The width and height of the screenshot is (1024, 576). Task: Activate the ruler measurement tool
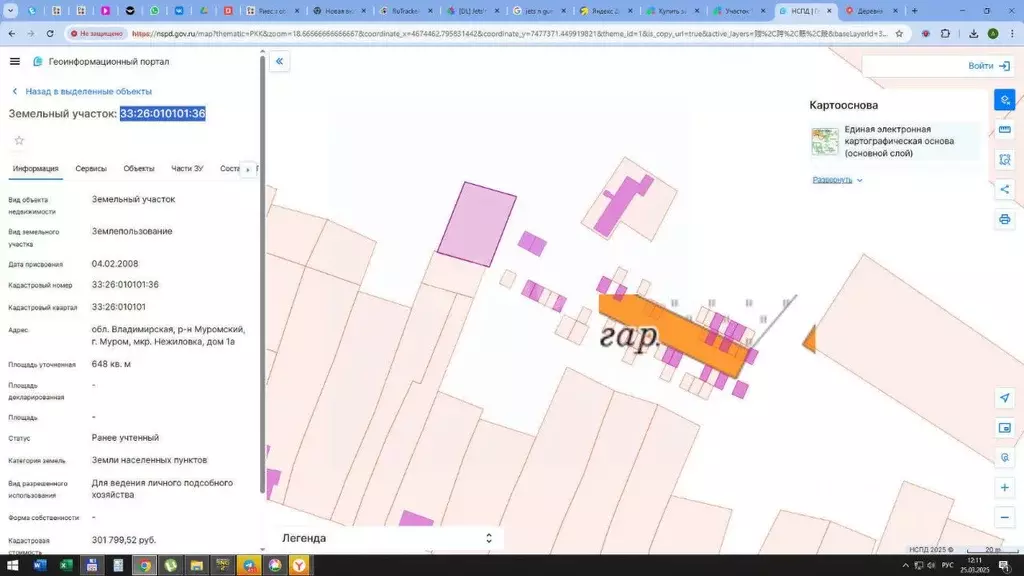pyautogui.click(x=1005, y=130)
